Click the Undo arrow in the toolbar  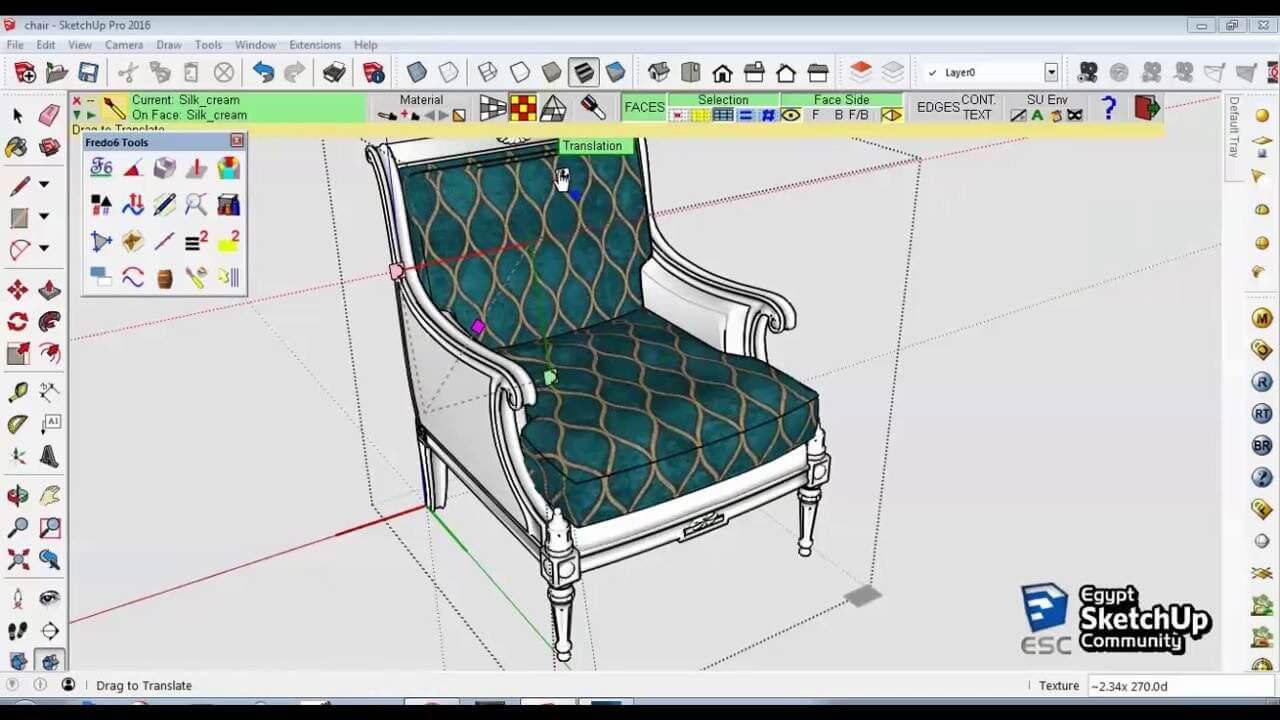tap(261, 71)
